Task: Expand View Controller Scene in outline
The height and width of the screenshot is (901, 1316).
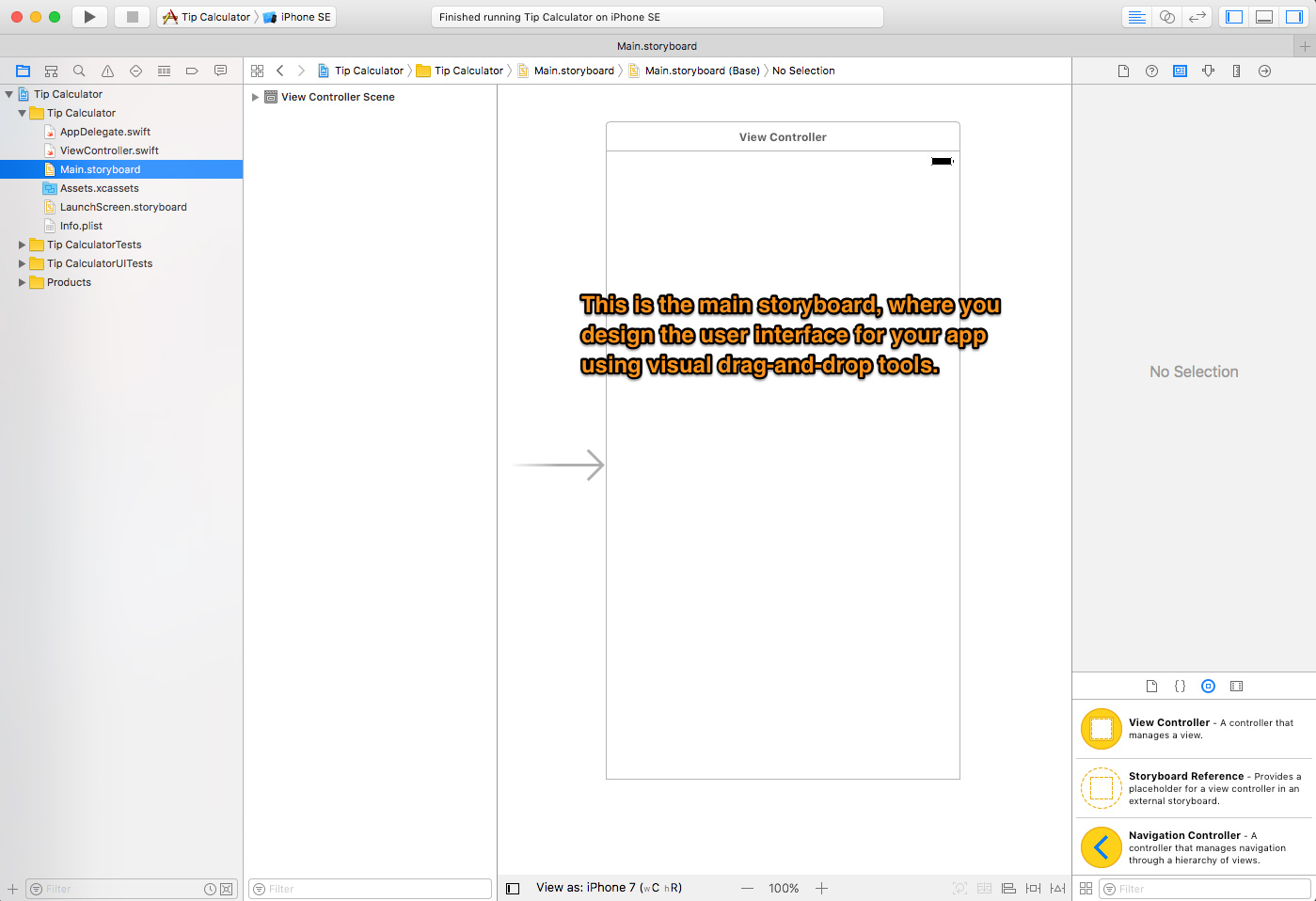Action: 255,97
